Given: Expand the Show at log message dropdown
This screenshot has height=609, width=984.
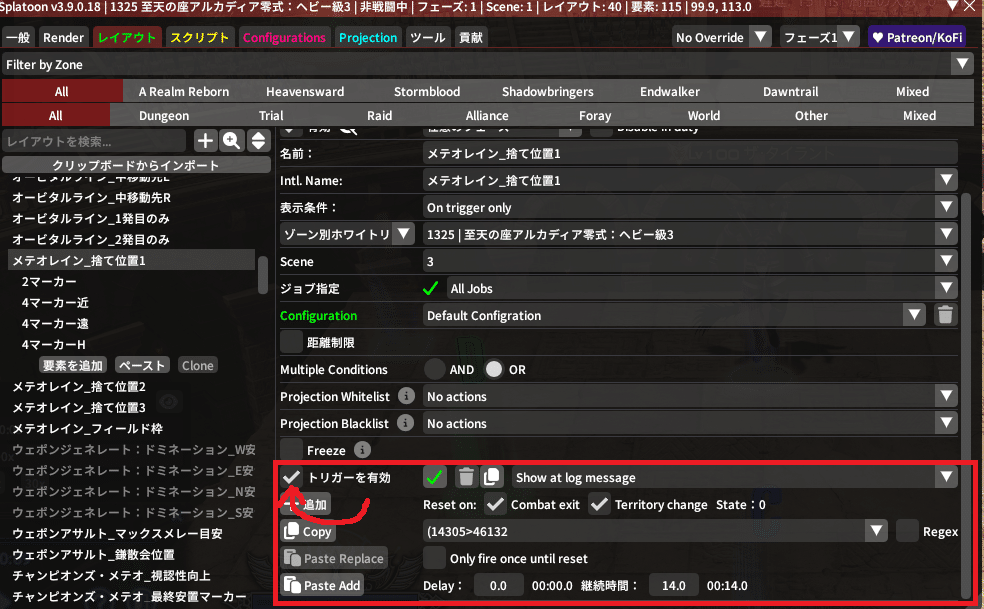Looking at the screenshot, I should [735, 477].
